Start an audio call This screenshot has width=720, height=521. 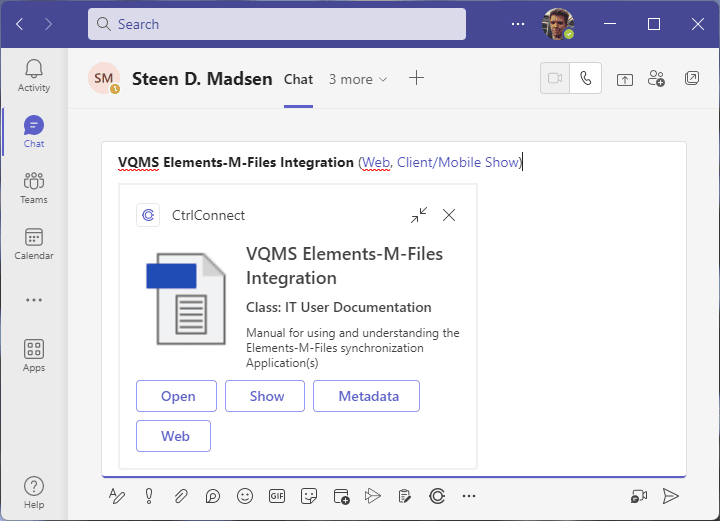click(x=585, y=78)
